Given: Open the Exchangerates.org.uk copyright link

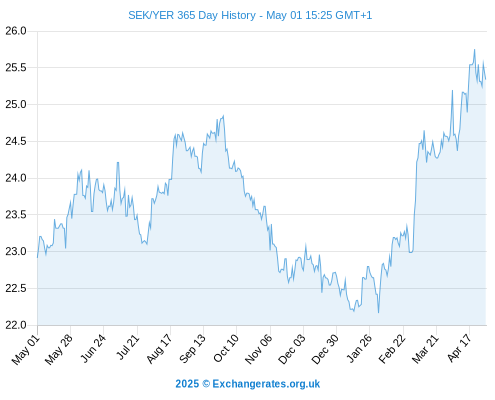Looking at the screenshot, I should pos(248,384).
